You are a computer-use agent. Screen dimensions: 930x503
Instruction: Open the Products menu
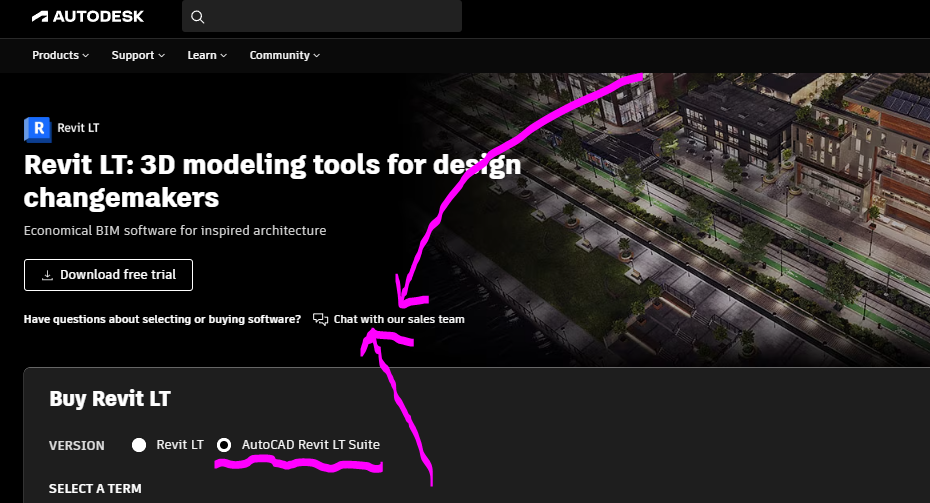[x=60, y=55]
